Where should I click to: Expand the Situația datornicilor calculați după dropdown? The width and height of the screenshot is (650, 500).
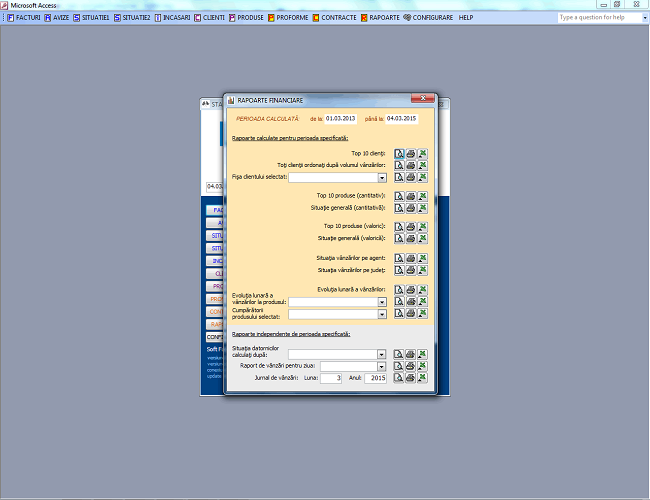click(x=381, y=354)
